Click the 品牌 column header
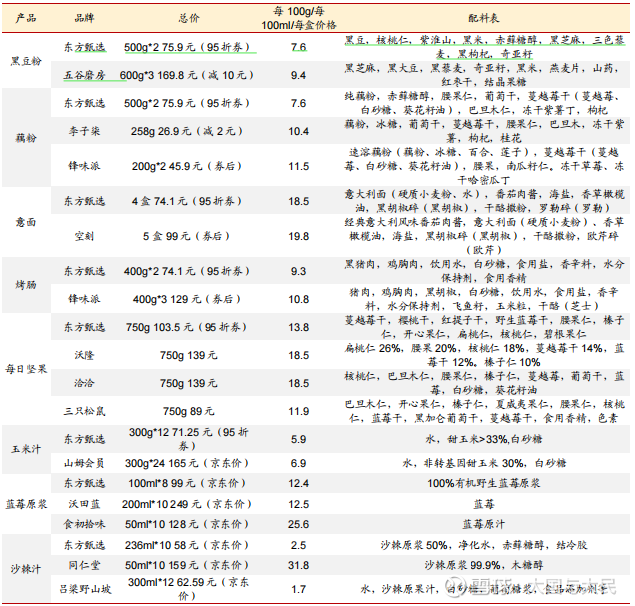 point(84,18)
